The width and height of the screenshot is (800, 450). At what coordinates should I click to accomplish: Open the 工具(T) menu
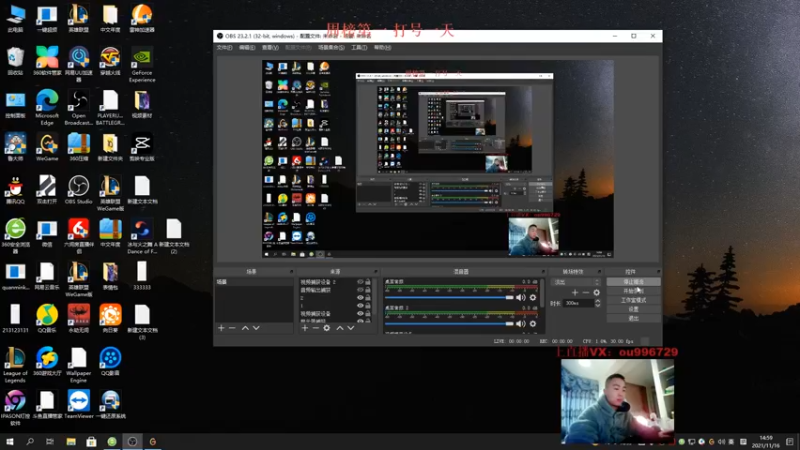tap(359, 47)
